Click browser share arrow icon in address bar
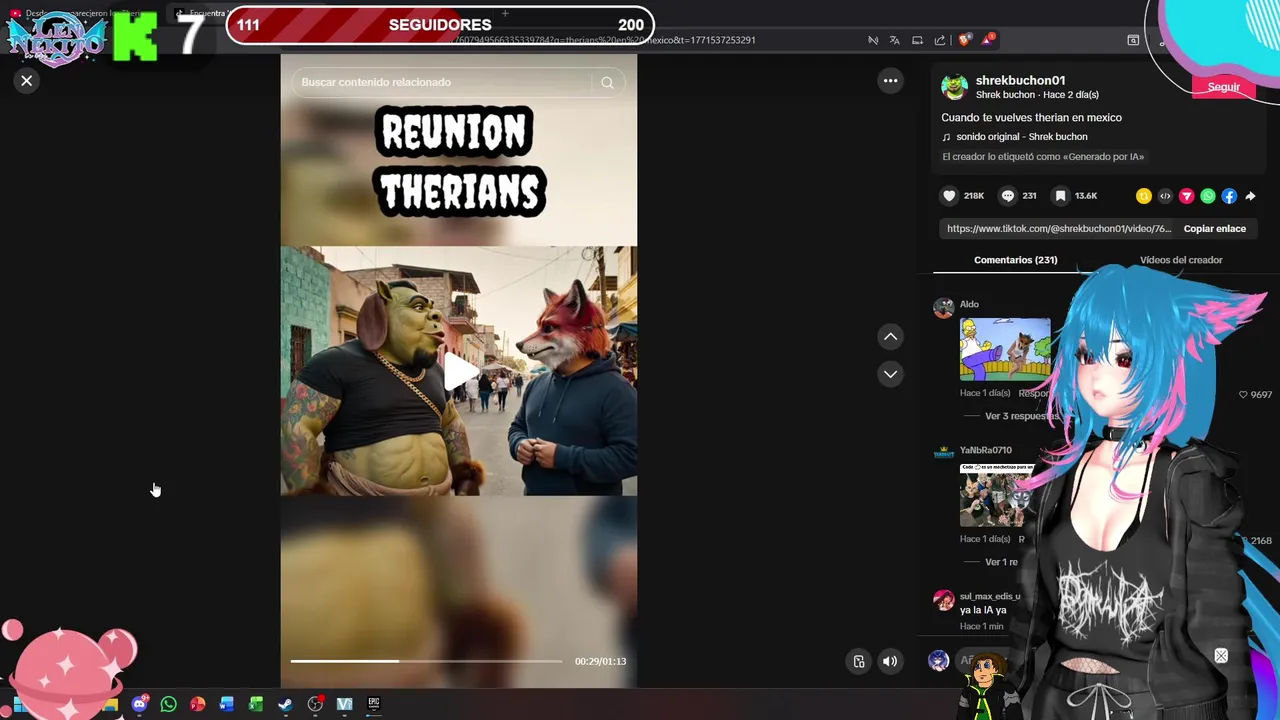 click(x=940, y=40)
